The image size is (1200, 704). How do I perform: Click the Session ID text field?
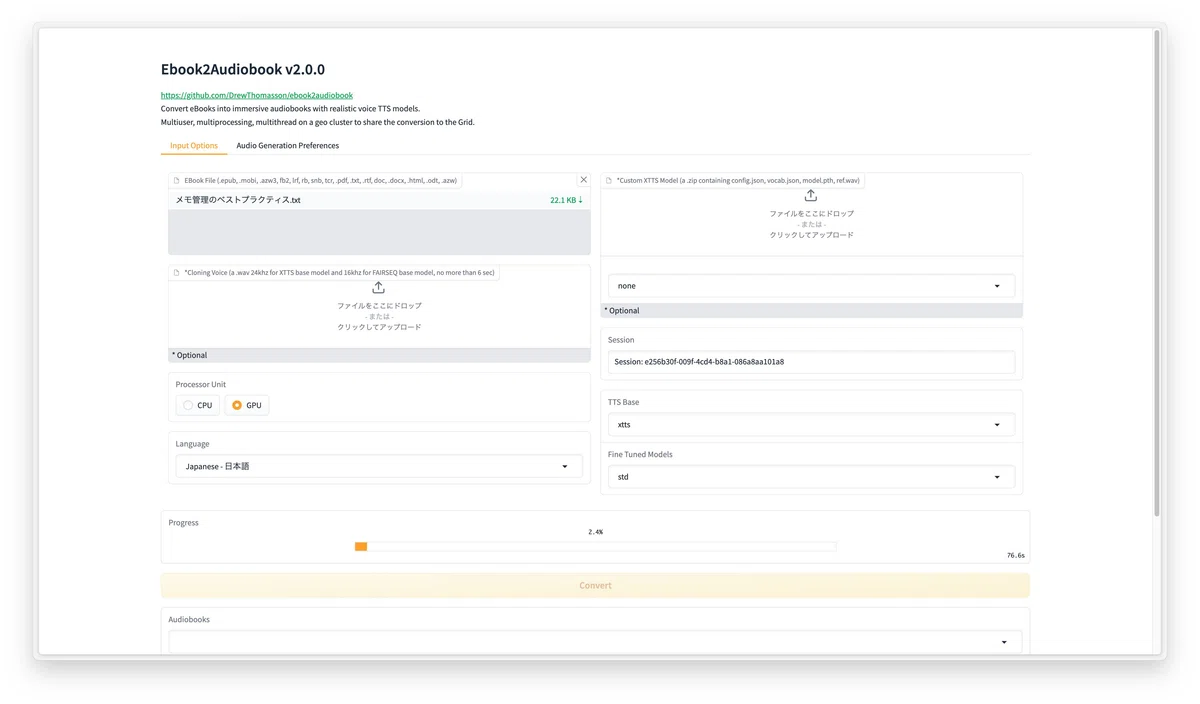pos(811,362)
